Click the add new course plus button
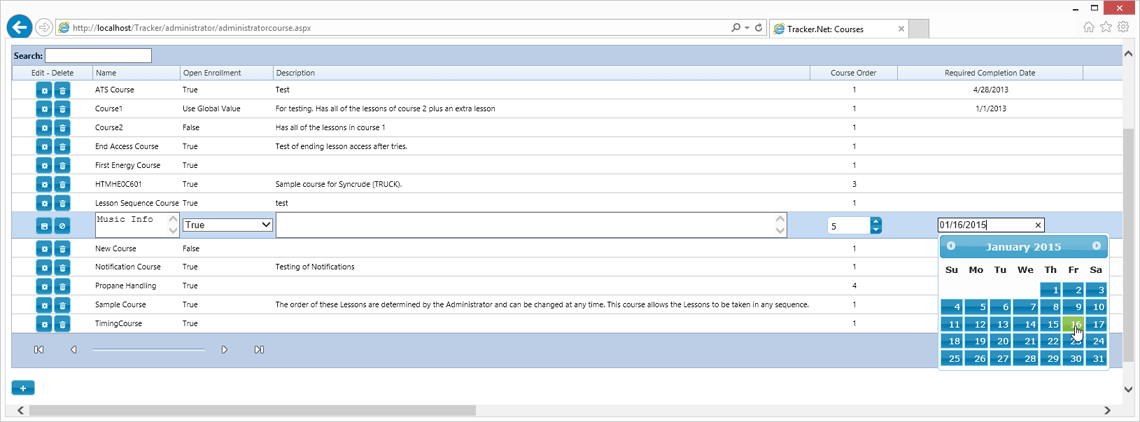Viewport: 1140px width, 422px height. click(23, 389)
